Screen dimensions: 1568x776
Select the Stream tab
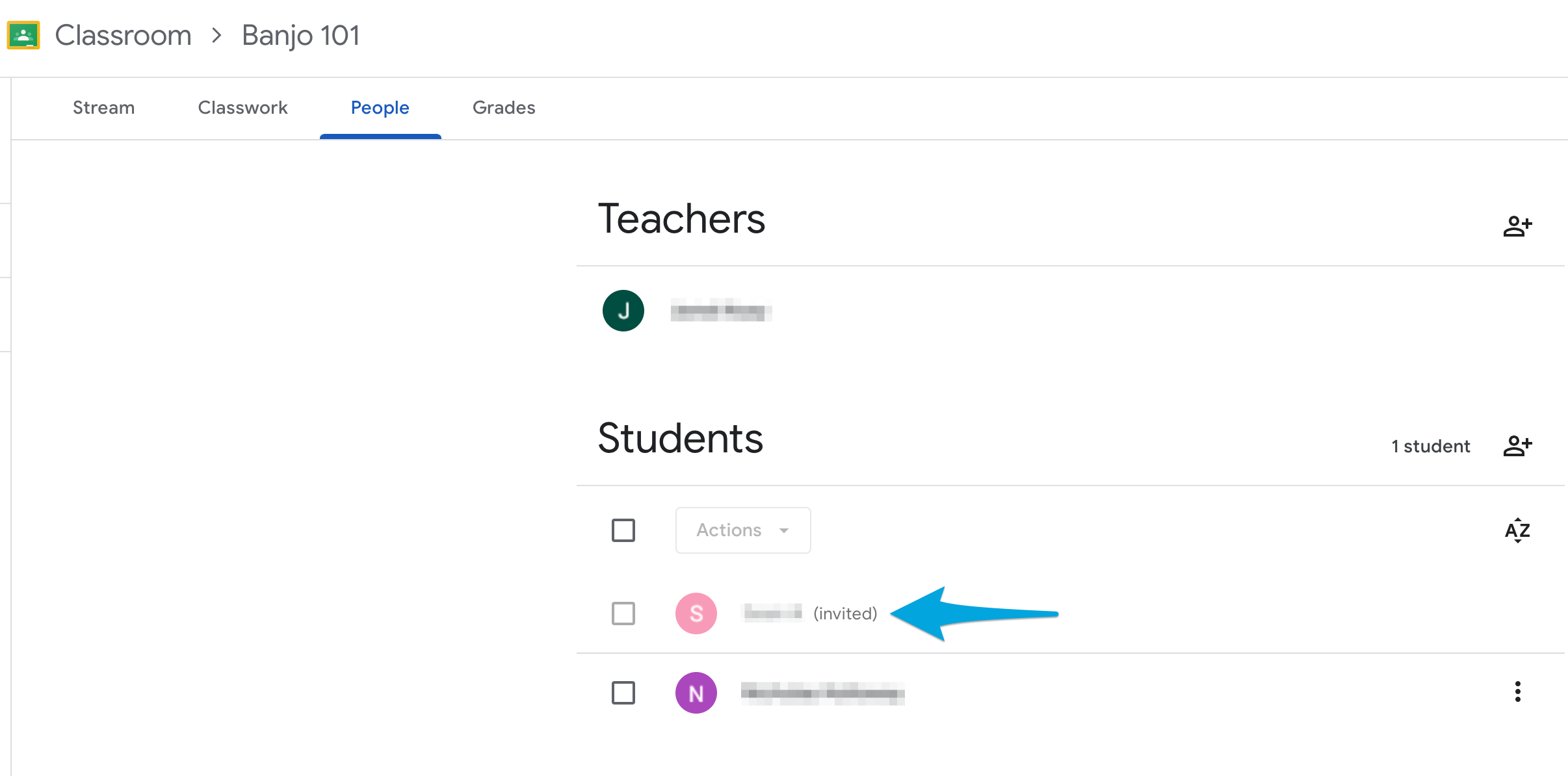click(x=103, y=107)
